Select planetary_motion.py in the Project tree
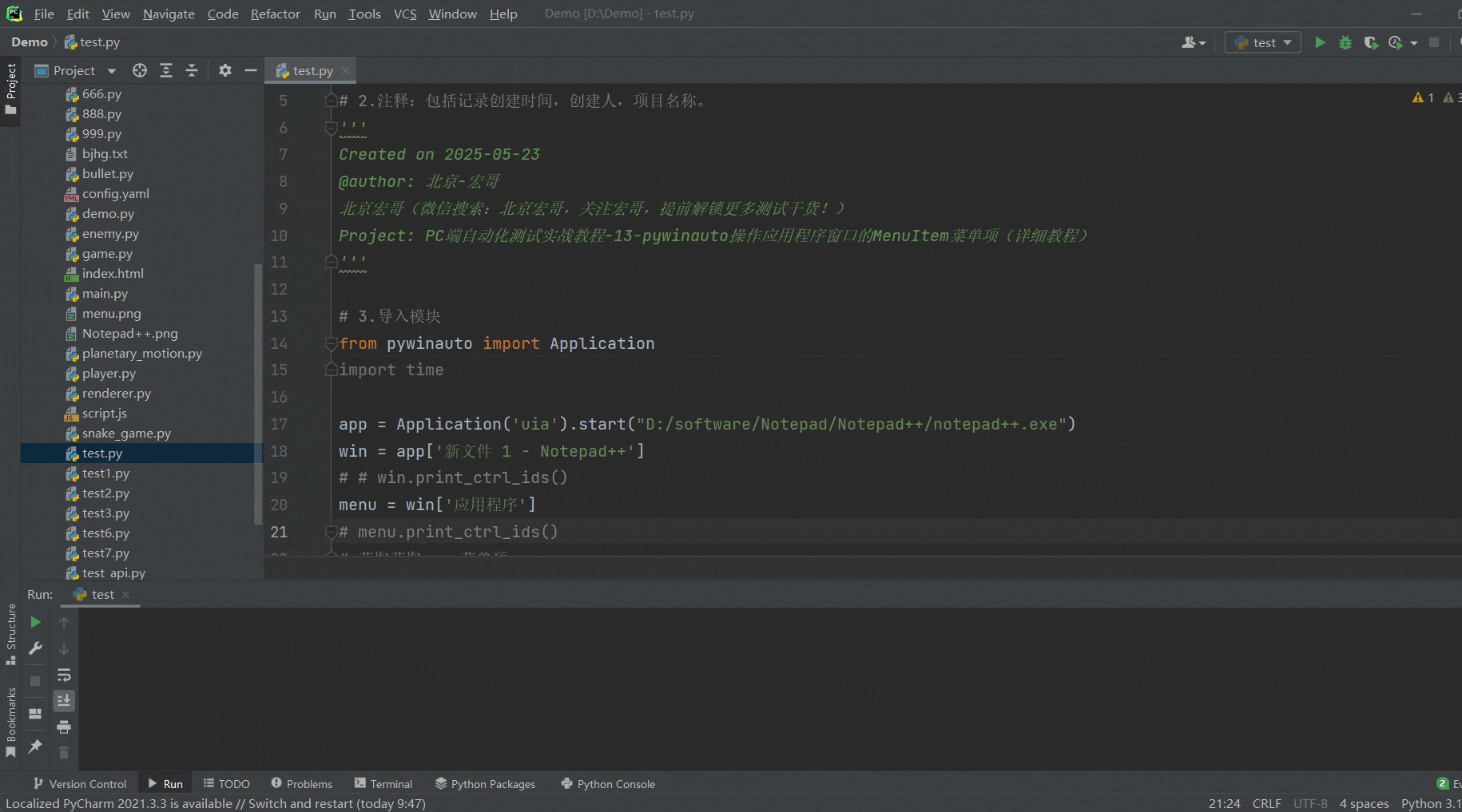The height and width of the screenshot is (812, 1462). 141,354
